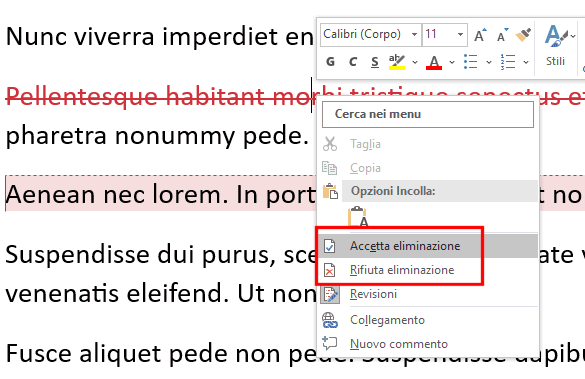
Task: Expand the Calibri (Corpo) font dropdown
Action: 414,35
